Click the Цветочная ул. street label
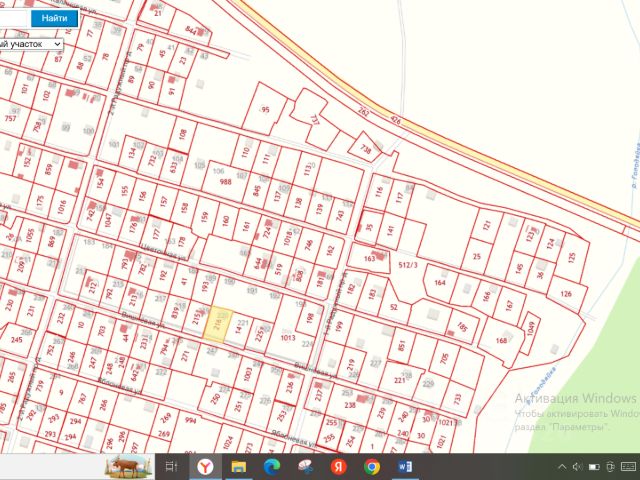This screenshot has height=480, width=640. 163,251
